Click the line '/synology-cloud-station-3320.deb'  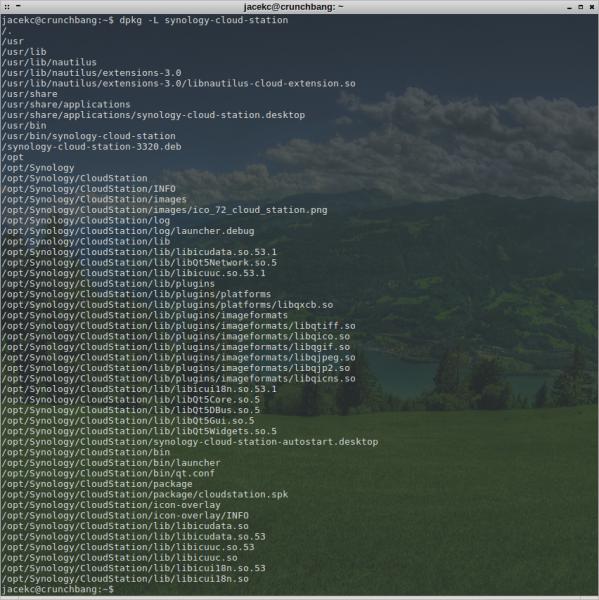coord(91,147)
